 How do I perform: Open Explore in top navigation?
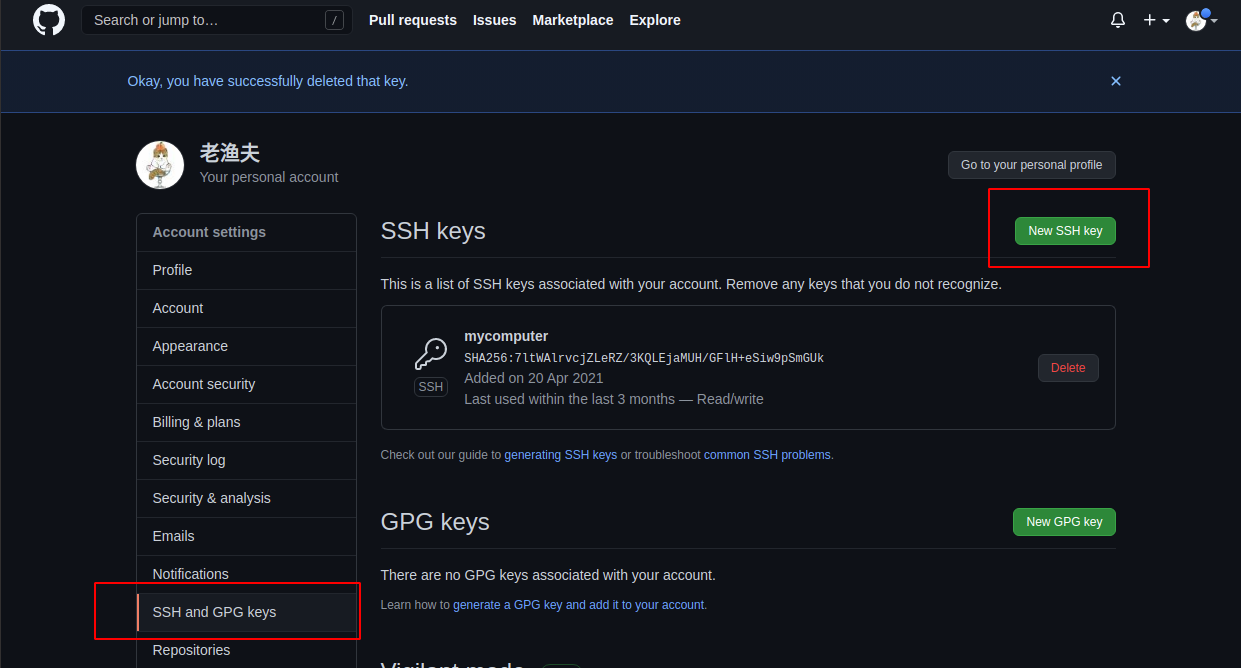[x=655, y=20]
